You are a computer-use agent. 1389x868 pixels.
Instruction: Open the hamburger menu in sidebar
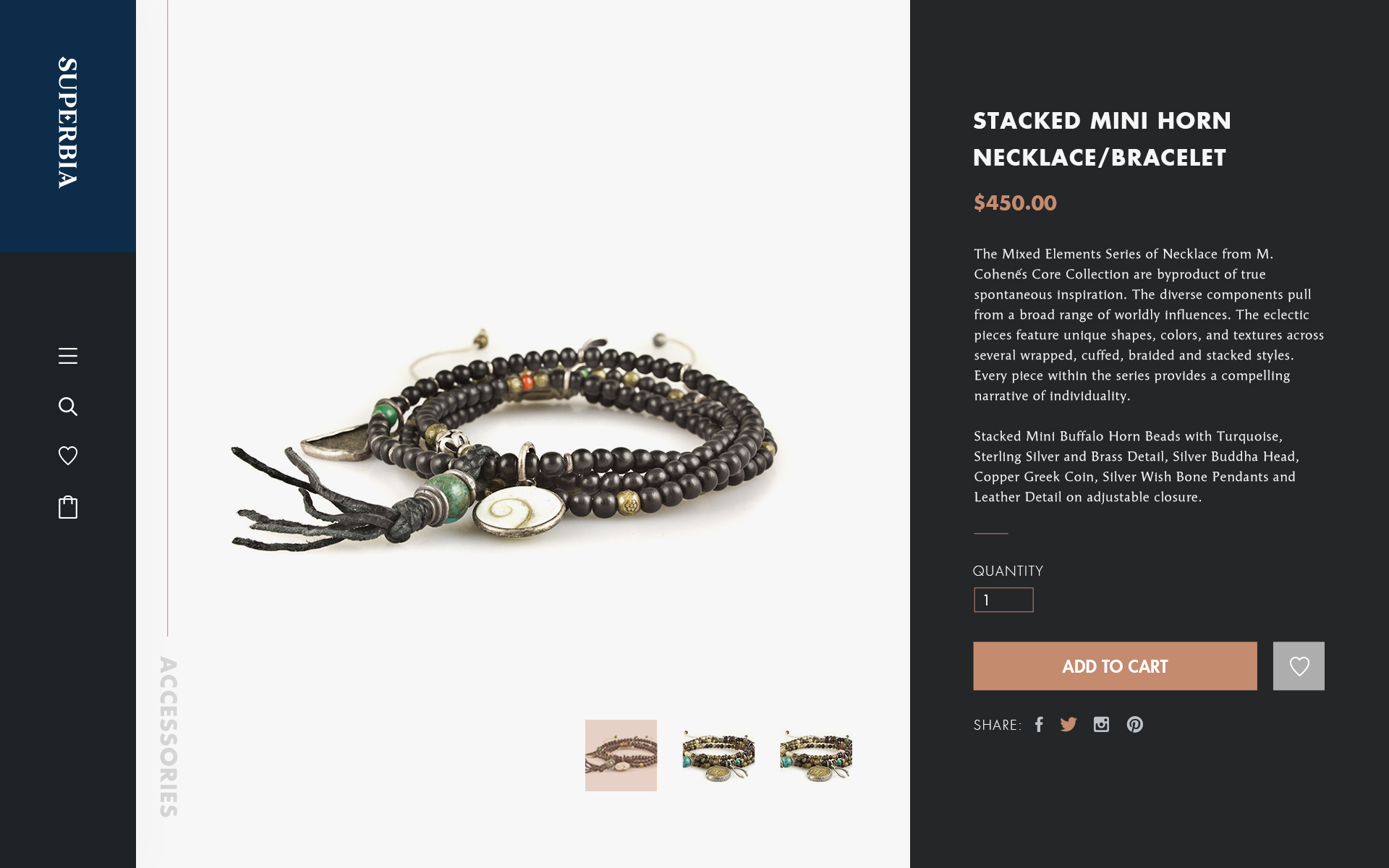point(68,356)
